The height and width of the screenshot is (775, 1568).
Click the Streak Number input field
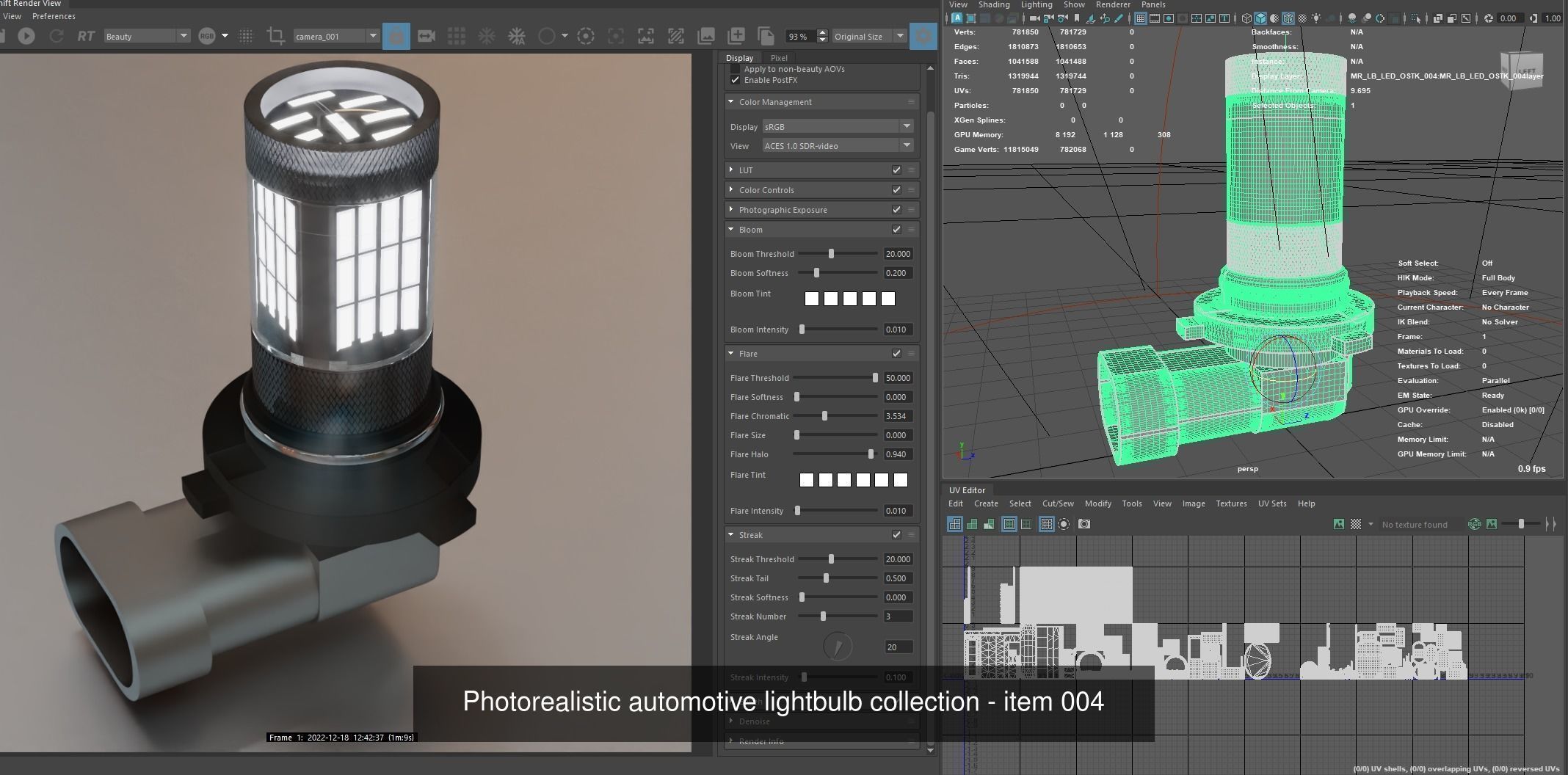(899, 616)
